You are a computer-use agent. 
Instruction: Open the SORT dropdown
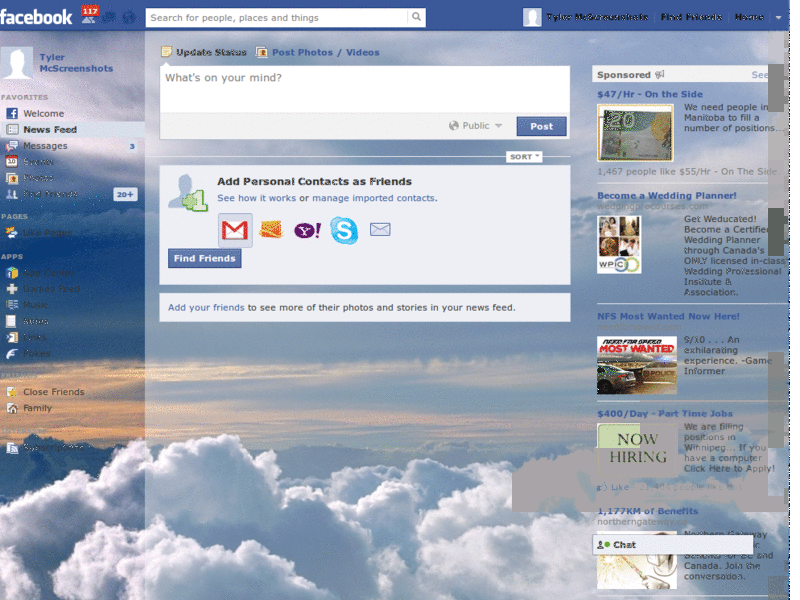[524, 157]
